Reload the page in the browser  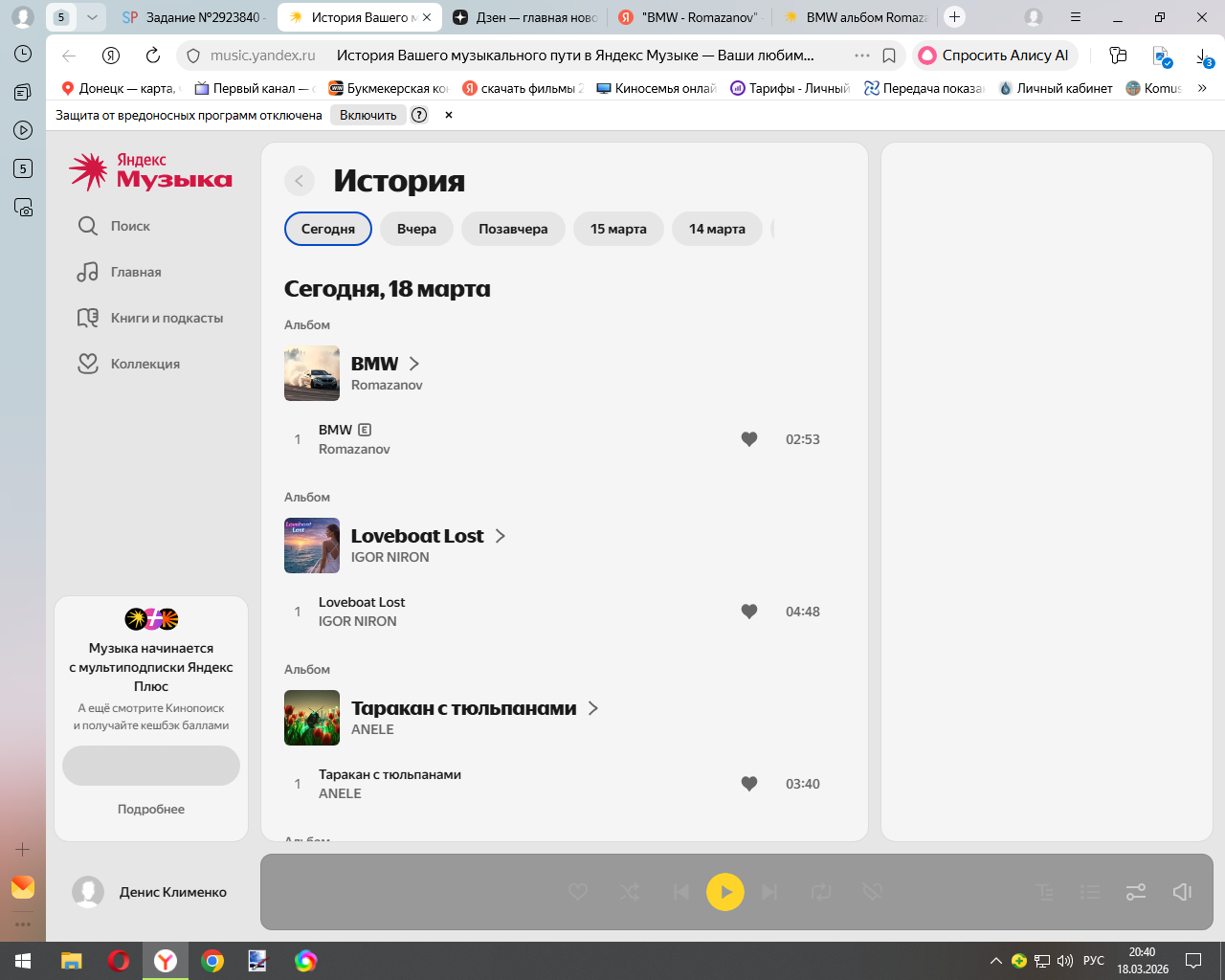click(153, 56)
